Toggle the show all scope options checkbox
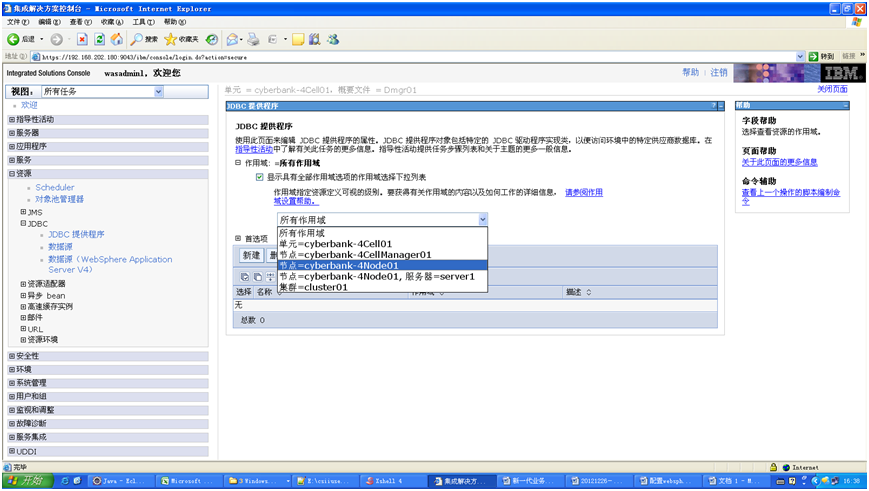This screenshot has height=491, width=869. [x=259, y=177]
